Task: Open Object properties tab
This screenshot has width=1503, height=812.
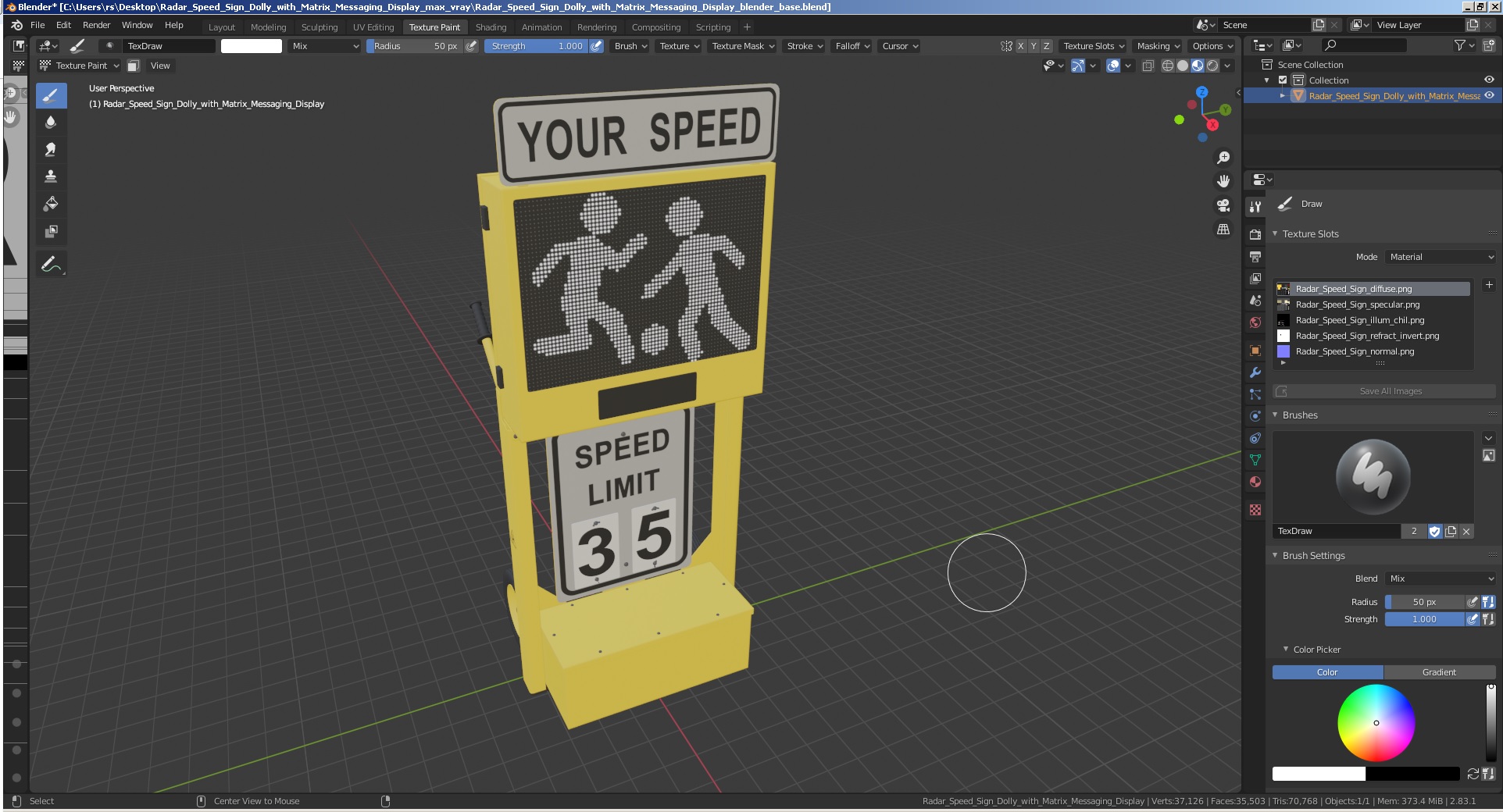Action: tap(1255, 351)
